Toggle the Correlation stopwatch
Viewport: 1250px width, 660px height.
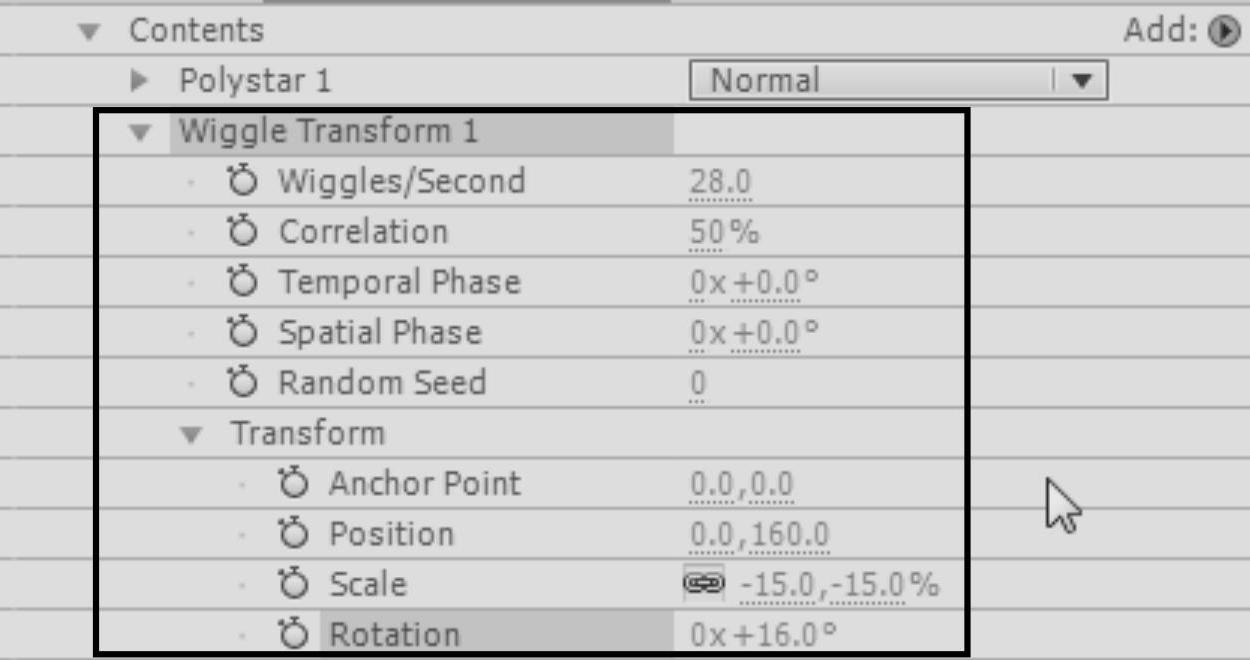tap(242, 232)
